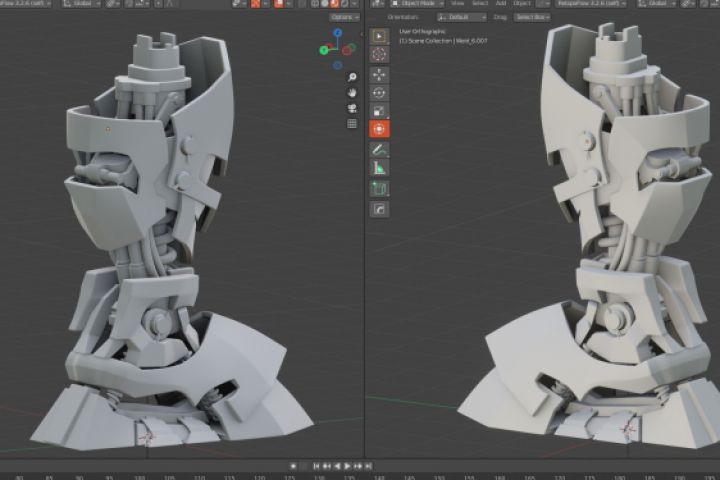Open snapping options dropdown in left header
This screenshot has width=720, height=480.
[141, 4]
